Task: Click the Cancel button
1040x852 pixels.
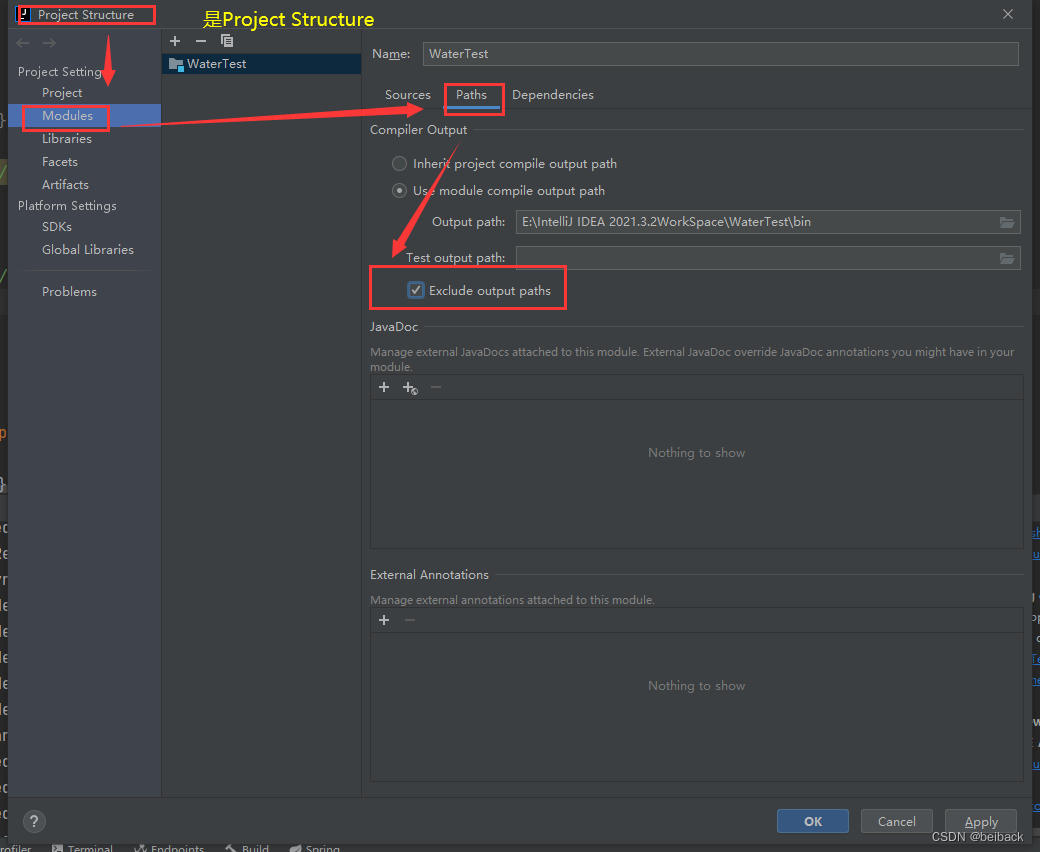Action: click(897, 822)
